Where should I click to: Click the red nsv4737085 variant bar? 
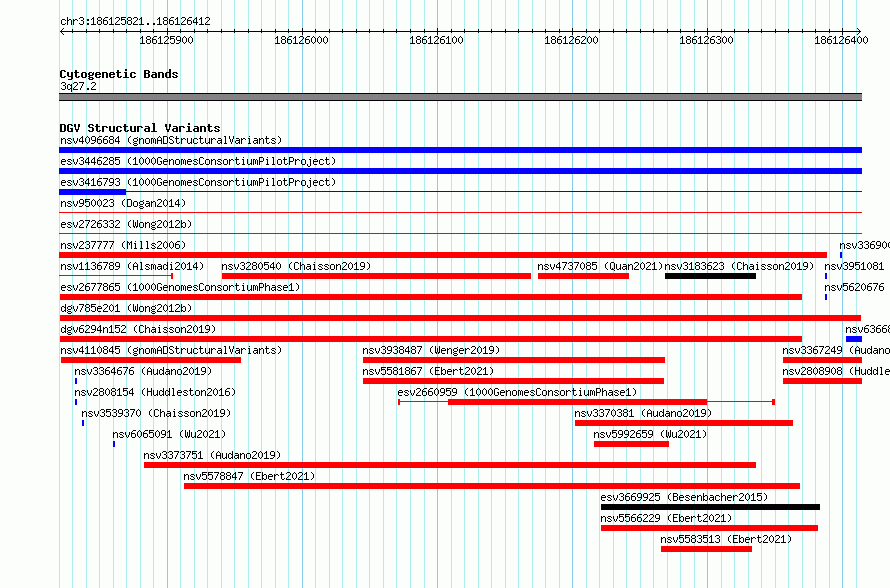(583, 276)
